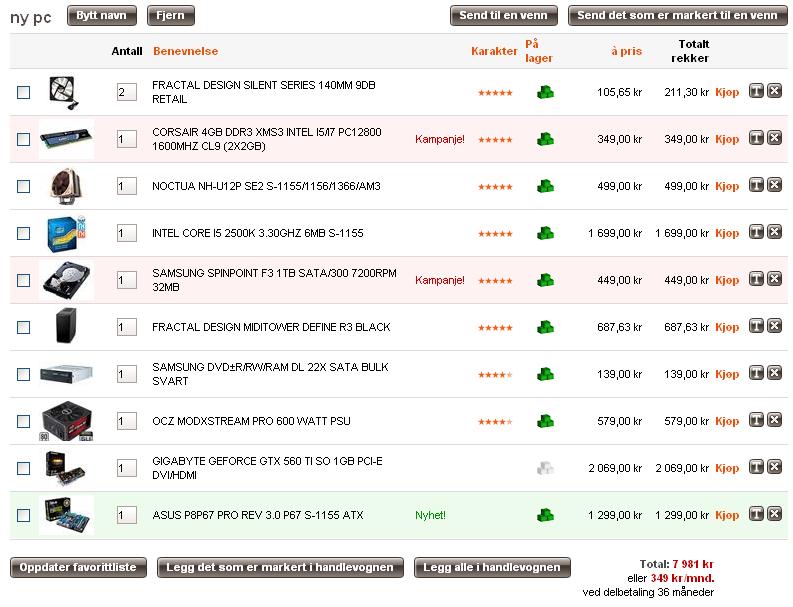Click quantity field for Fractal Design Silent Series fan
This screenshot has height=607, width=793.
pos(126,92)
